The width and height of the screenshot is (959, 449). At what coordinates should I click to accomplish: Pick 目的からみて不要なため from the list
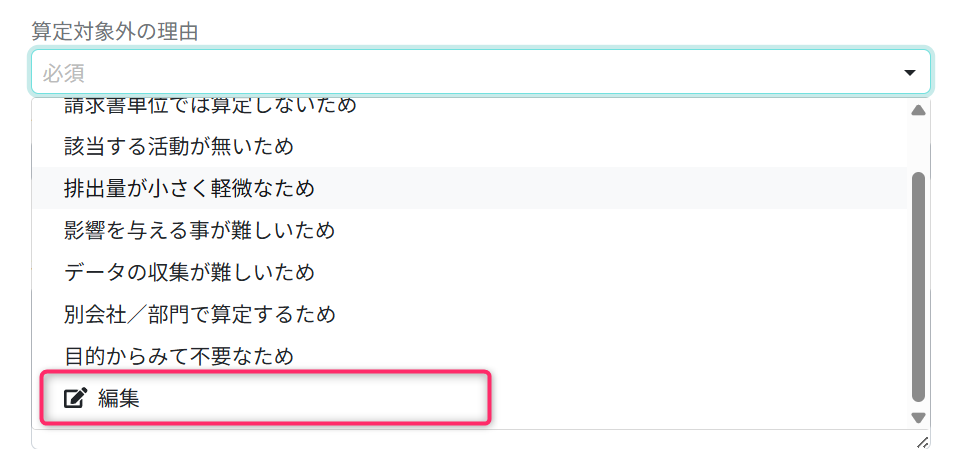coord(178,356)
